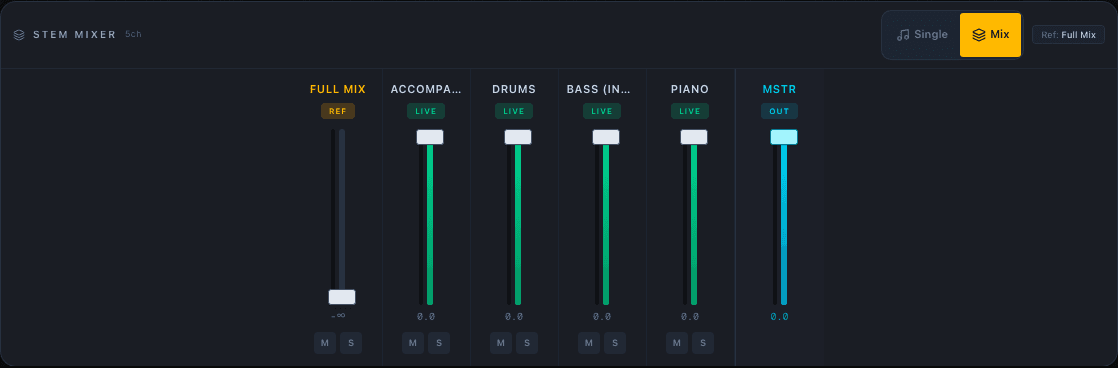Click the 0.0 value under Bass fader
Screen dimensions: 1118x368
(602, 317)
